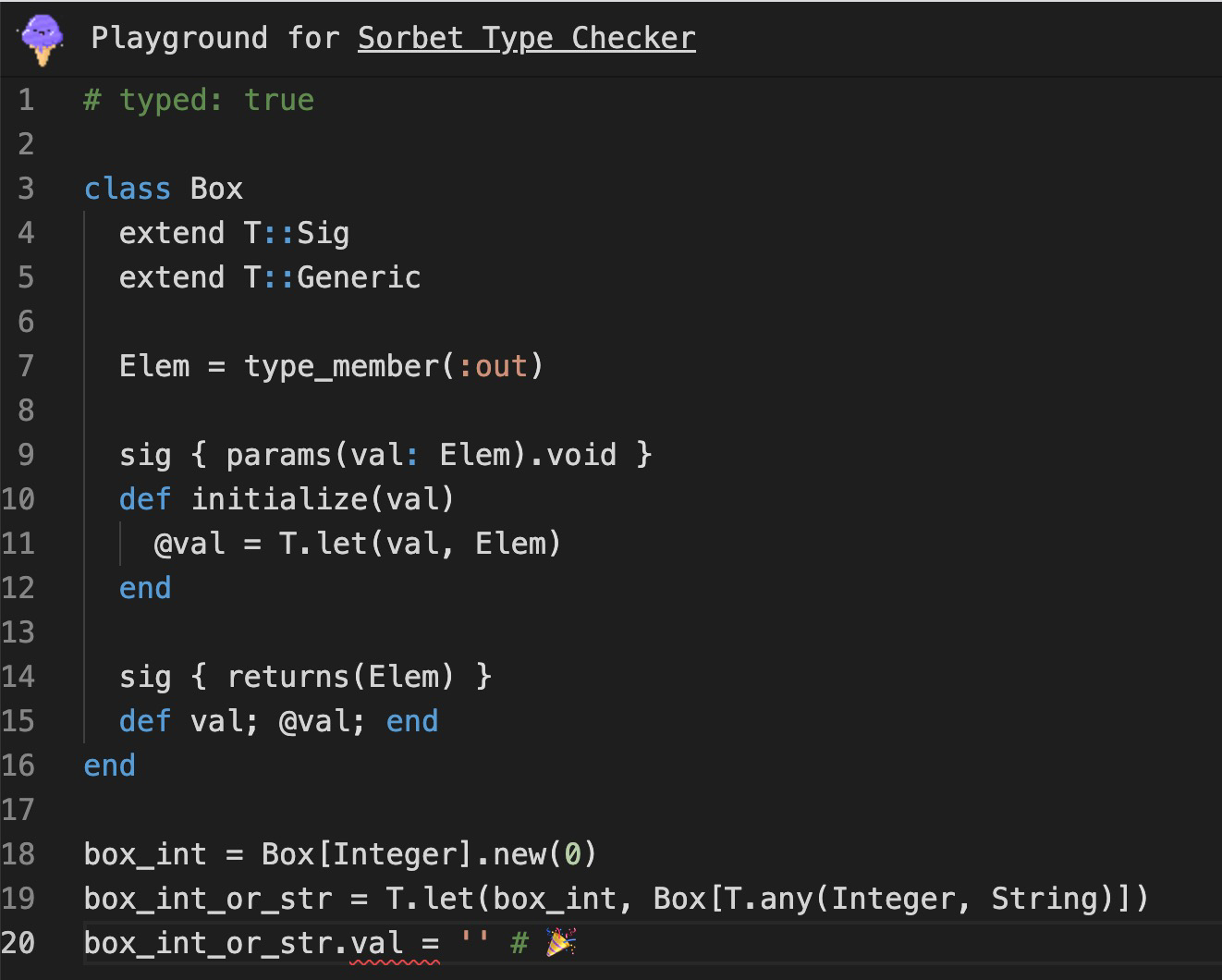Click "Generic" in the extend T::Generic line
This screenshot has width=1222, height=980.
359,277
